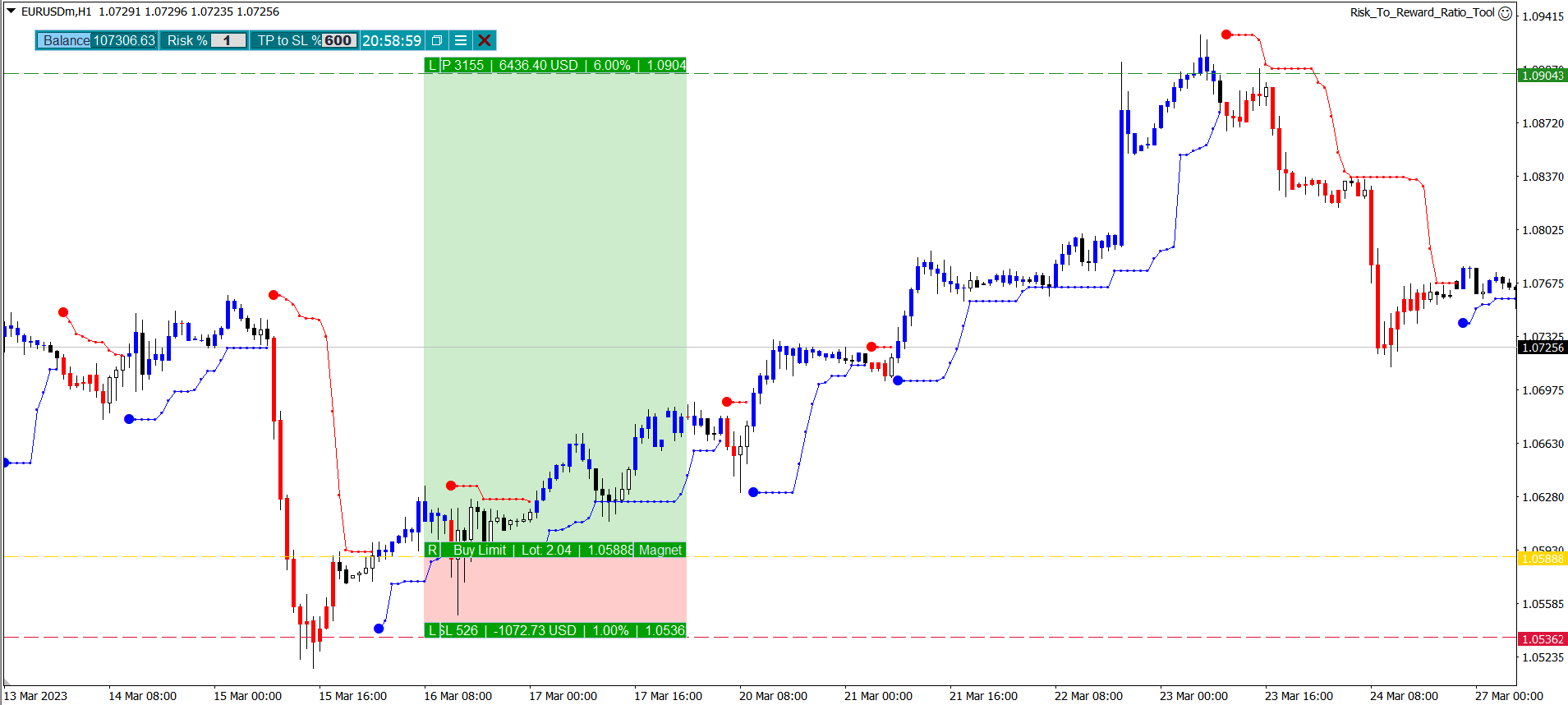The height and width of the screenshot is (705, 1568).
Task: Toggle the Balance button in the risk panel
Action: click(66, 40)
